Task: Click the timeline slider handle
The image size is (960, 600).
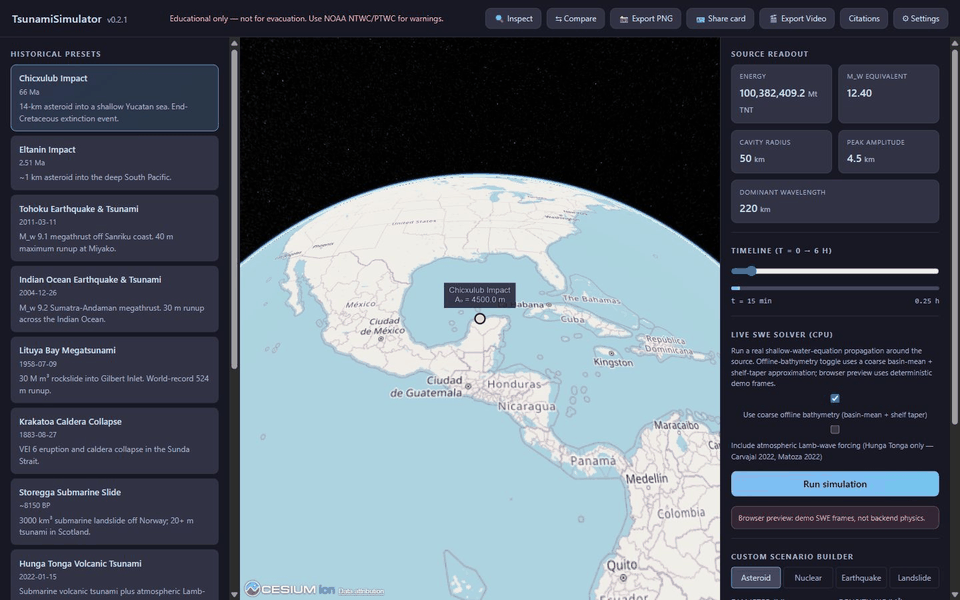Action: click(x=751, y=271)
